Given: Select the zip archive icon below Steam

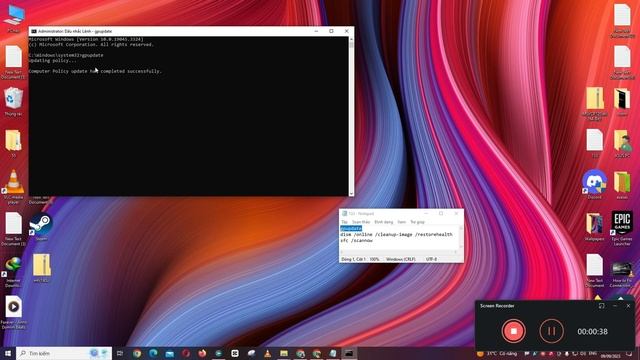Looking at the screenshot, I should [x=42, y=268].
